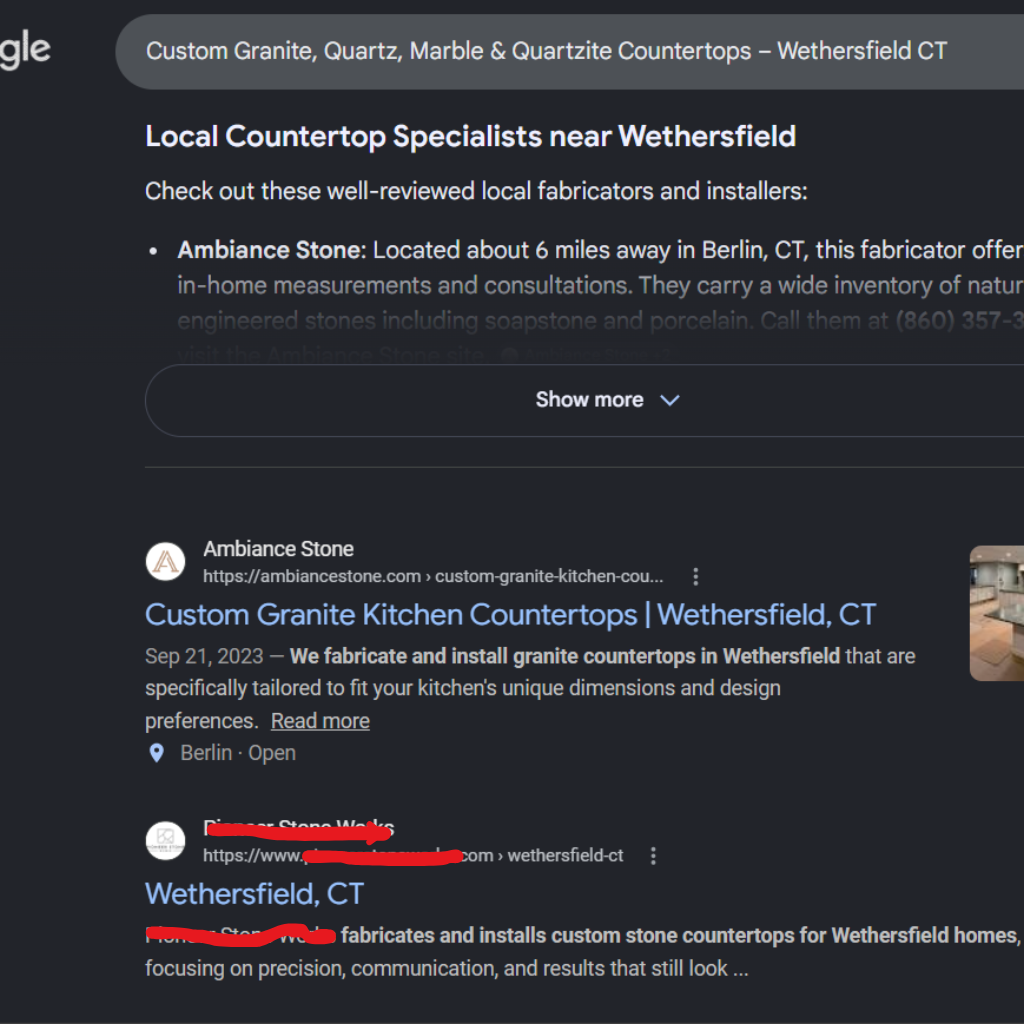This screenshot has height=1024, width=1024.
Task: Open the Wethersfield, CT result title
Action: [x=254, y=894]
